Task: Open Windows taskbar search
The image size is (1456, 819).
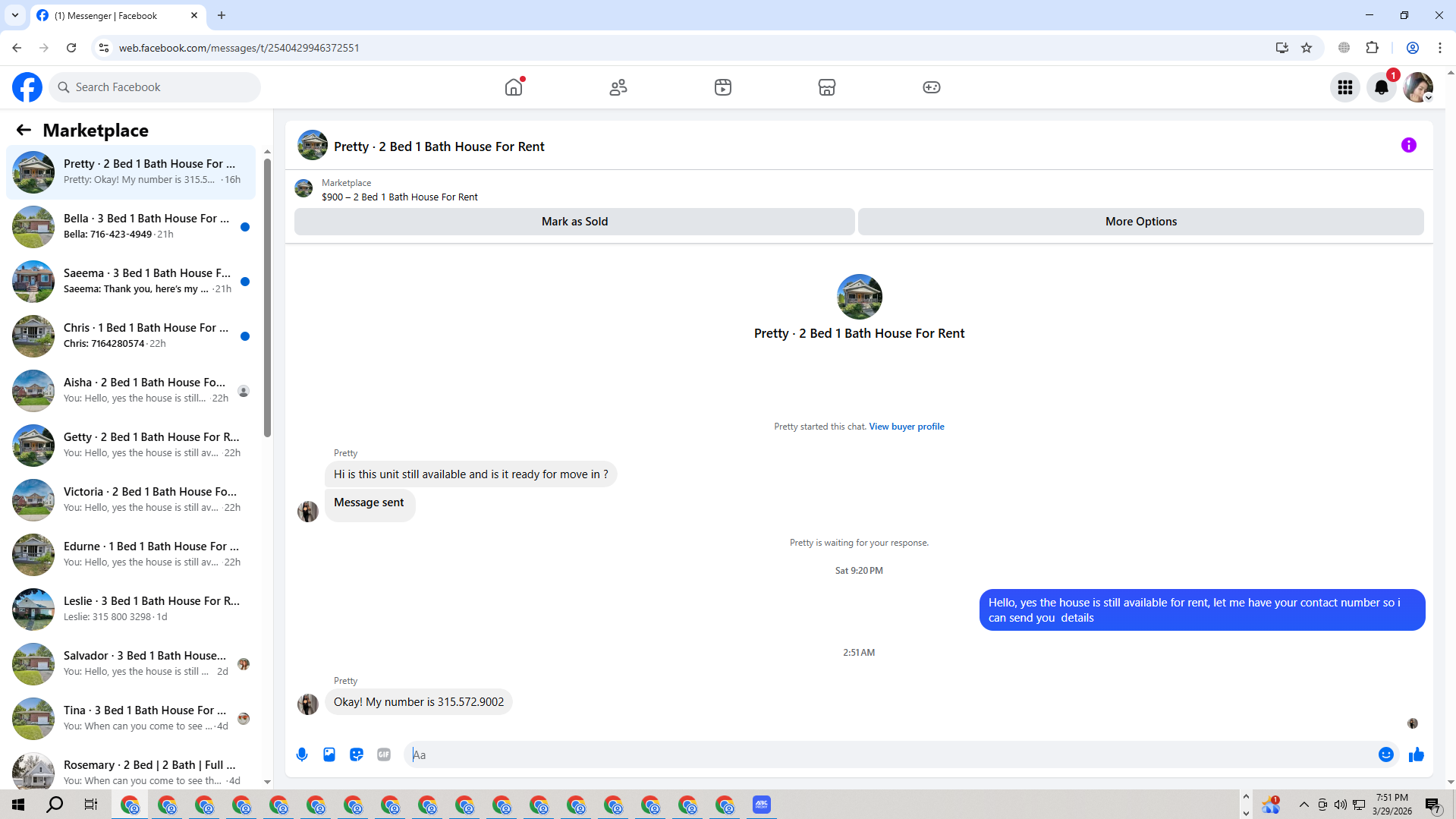Action: [55, 805]
